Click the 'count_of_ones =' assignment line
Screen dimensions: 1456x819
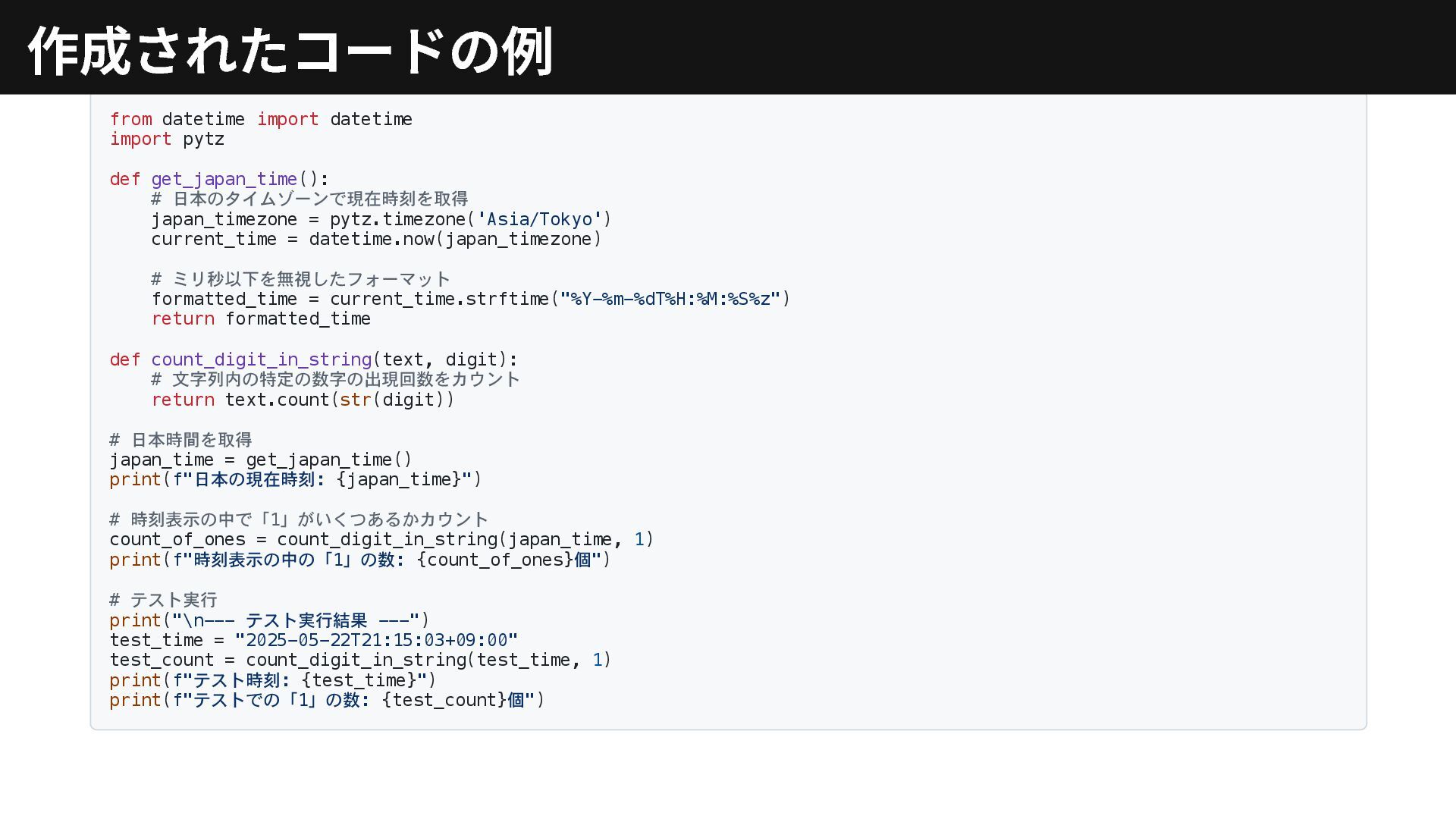click(x=381, y=539)
